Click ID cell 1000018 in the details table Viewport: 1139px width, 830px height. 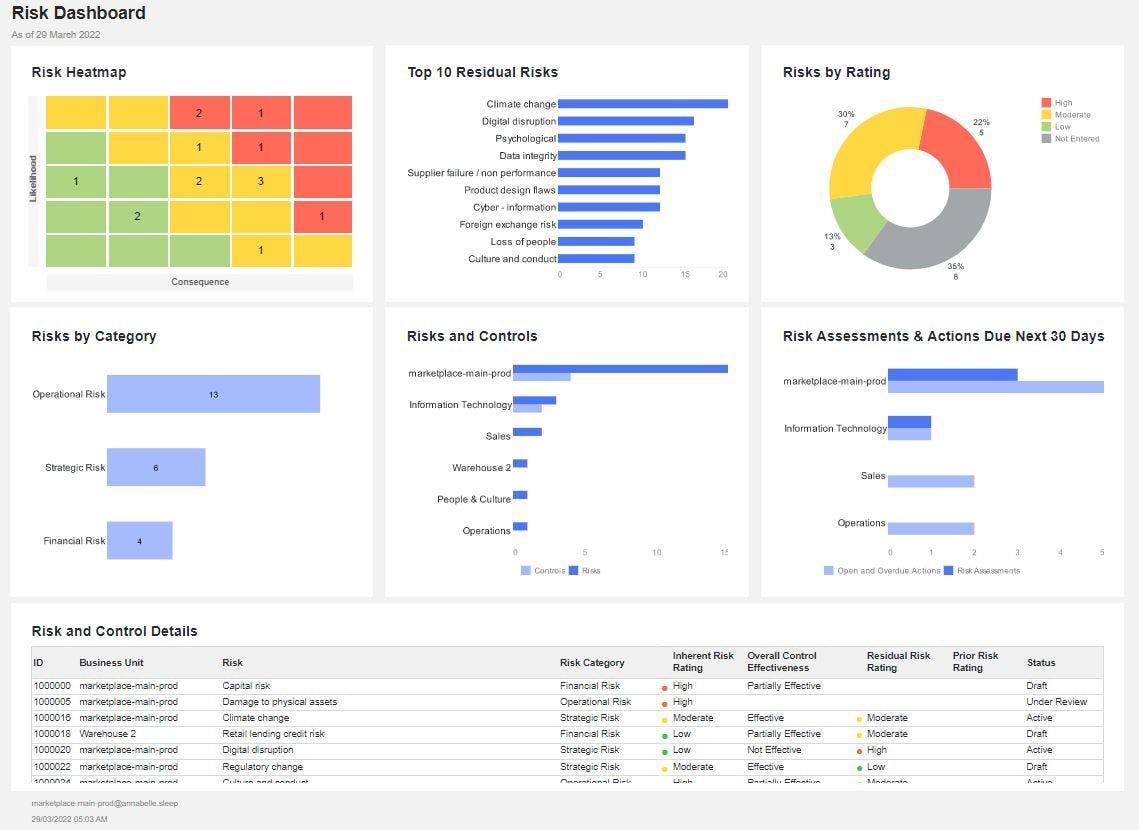coord(52,733)
